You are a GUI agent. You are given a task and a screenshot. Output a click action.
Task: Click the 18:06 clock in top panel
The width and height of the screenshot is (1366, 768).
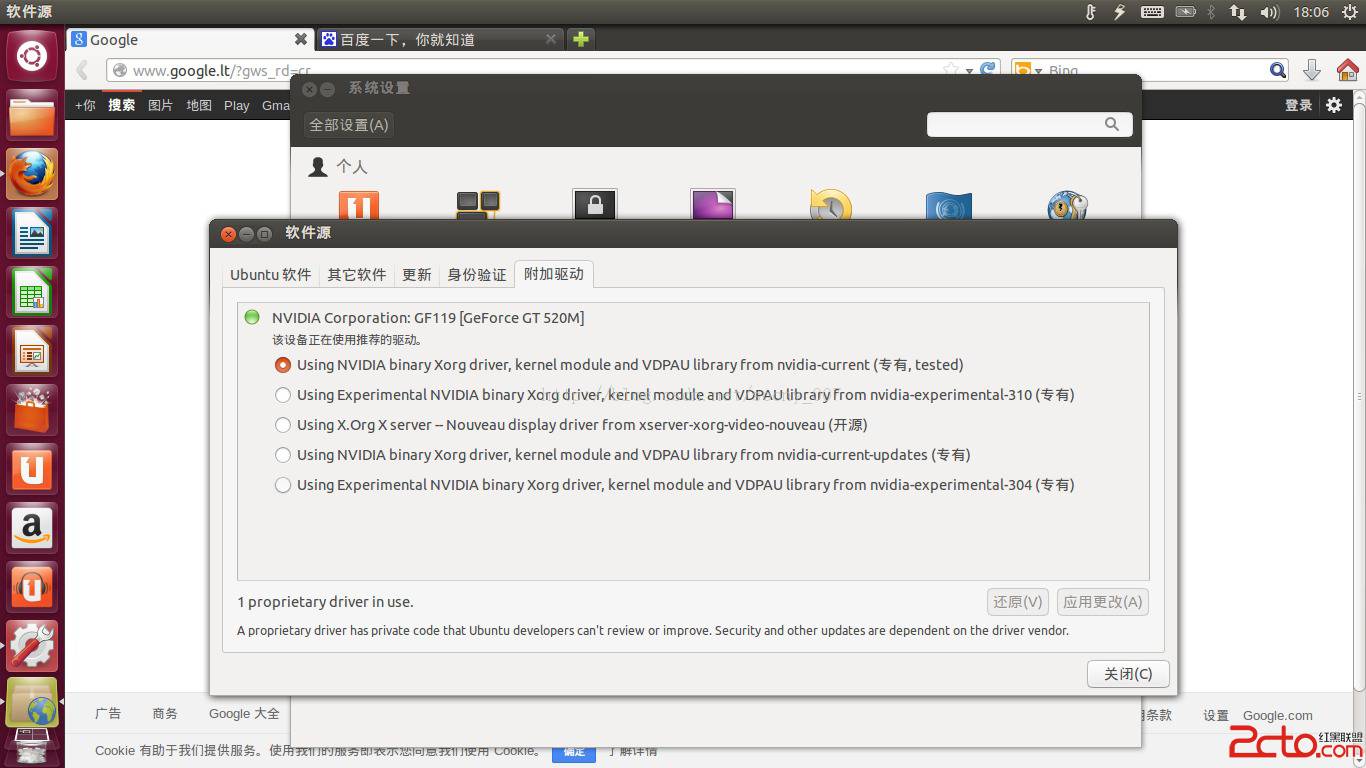[1310, 12]
